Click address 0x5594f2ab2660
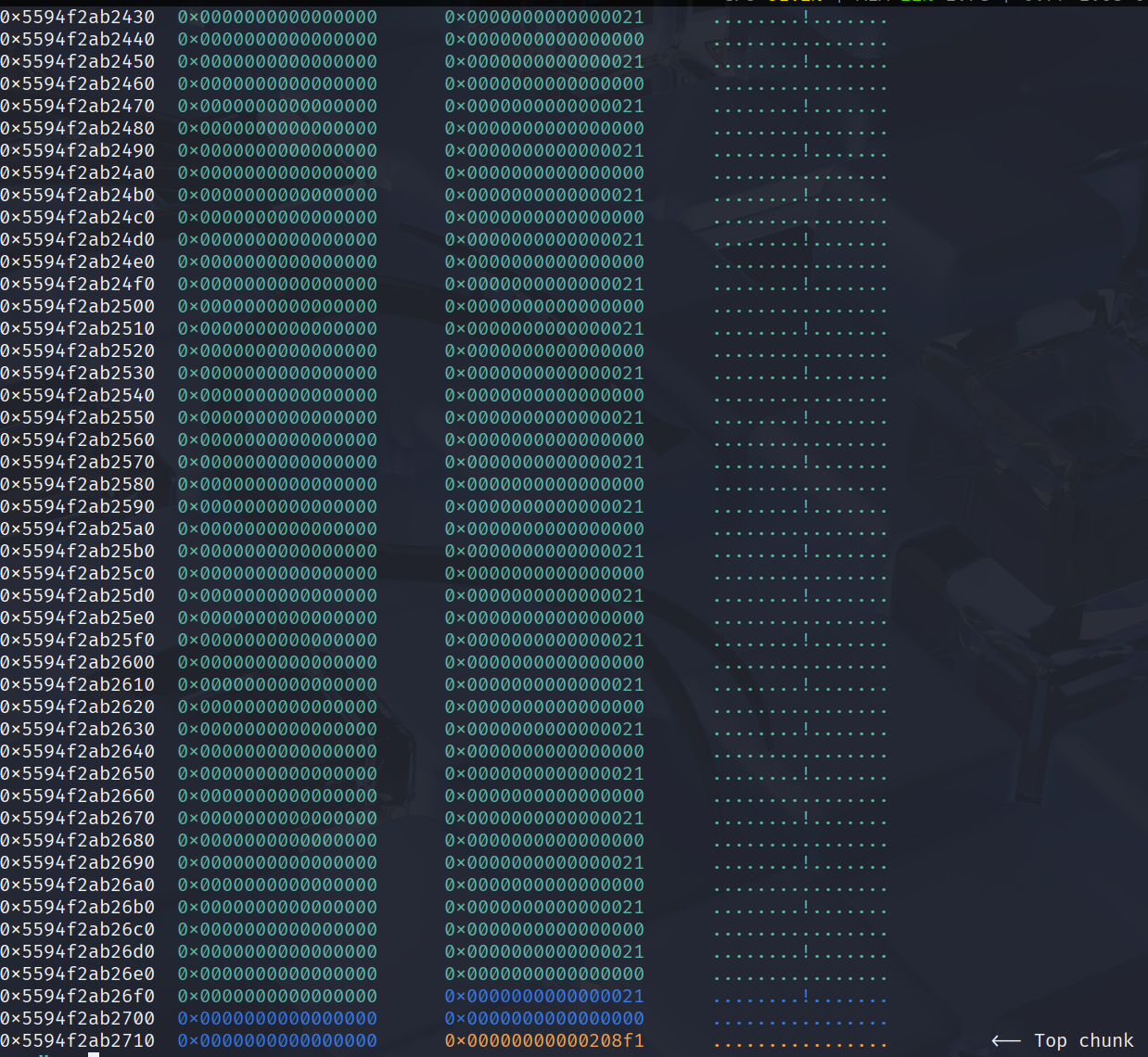Viewport: 1148px width, 1057px height. [78, 796]
